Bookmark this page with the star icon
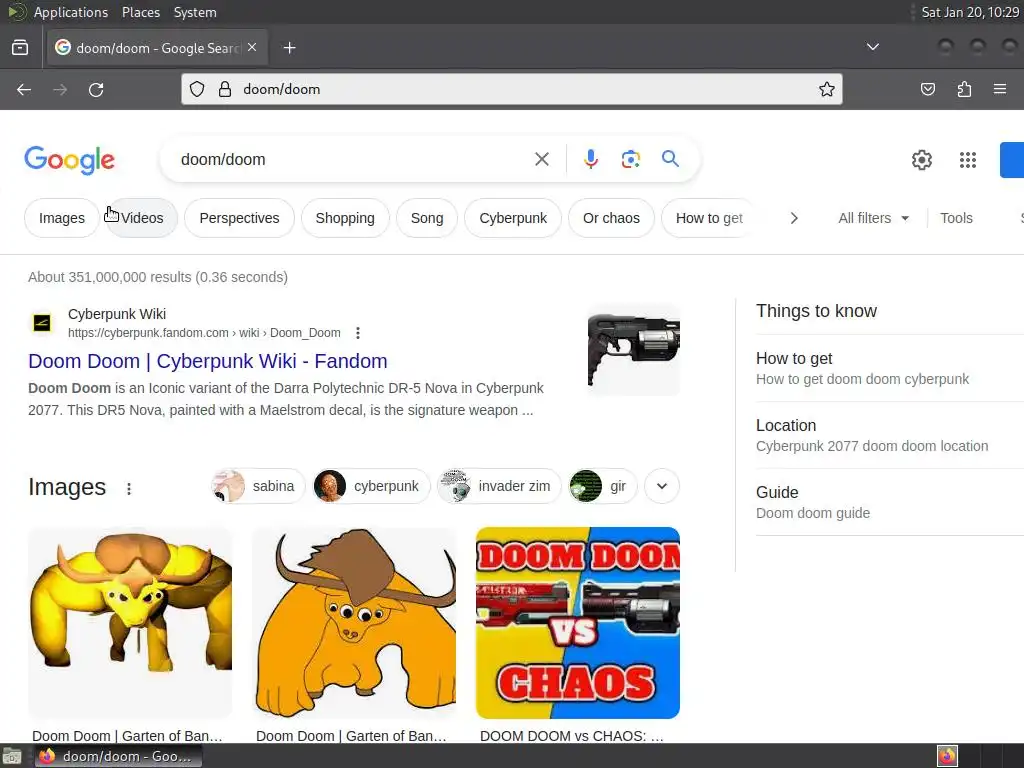 [x=827, y=89]
